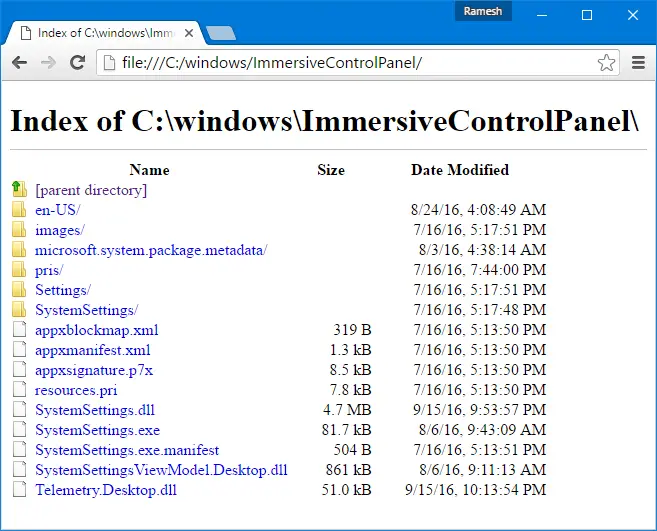This screenshot has width=657, height=531.
Task: Click the folder icon next to en-US
Action: pos(19,209)
